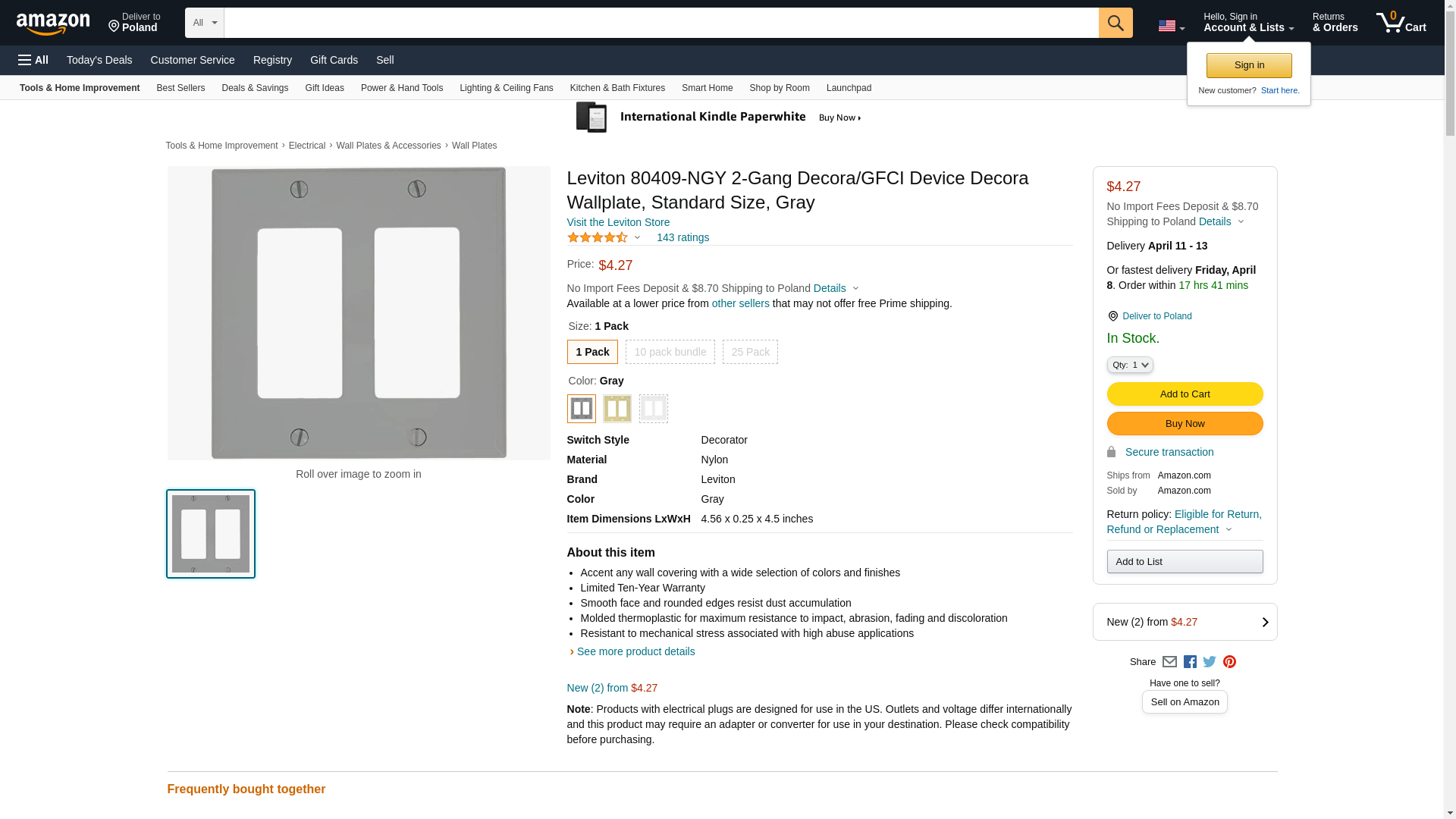Share via email envelope icon

[1169, 662]
